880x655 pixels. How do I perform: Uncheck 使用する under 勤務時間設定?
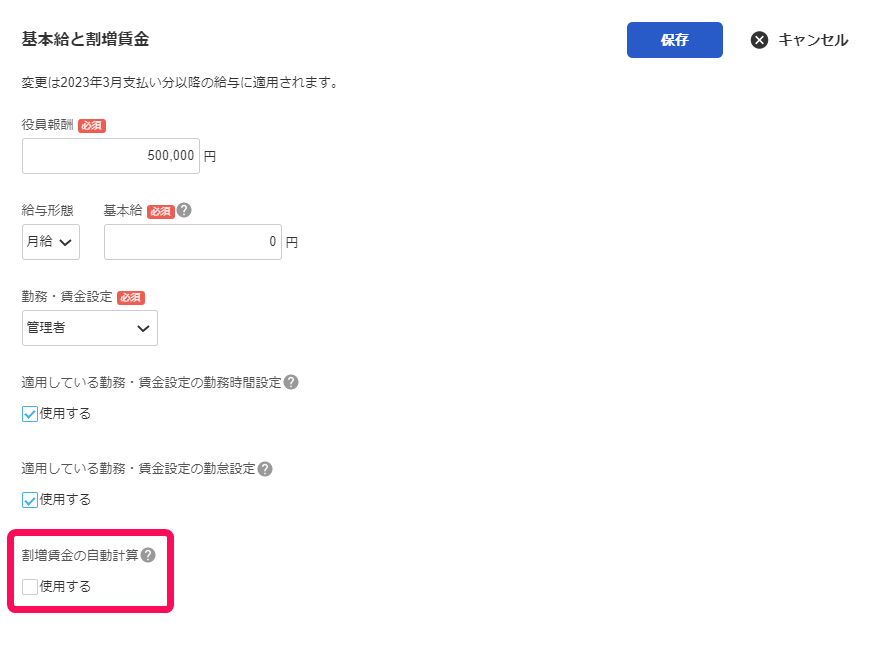coord(30,414)
